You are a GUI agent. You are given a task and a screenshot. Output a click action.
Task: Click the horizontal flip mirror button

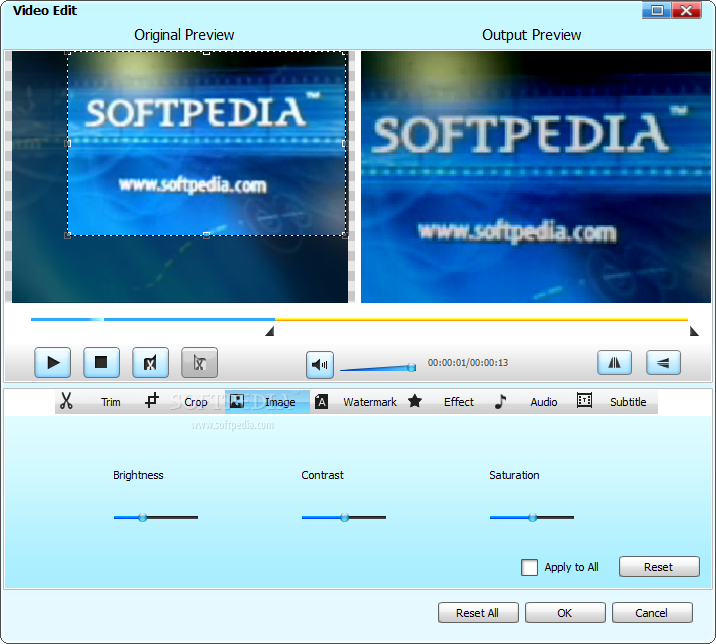click(615, 363)
